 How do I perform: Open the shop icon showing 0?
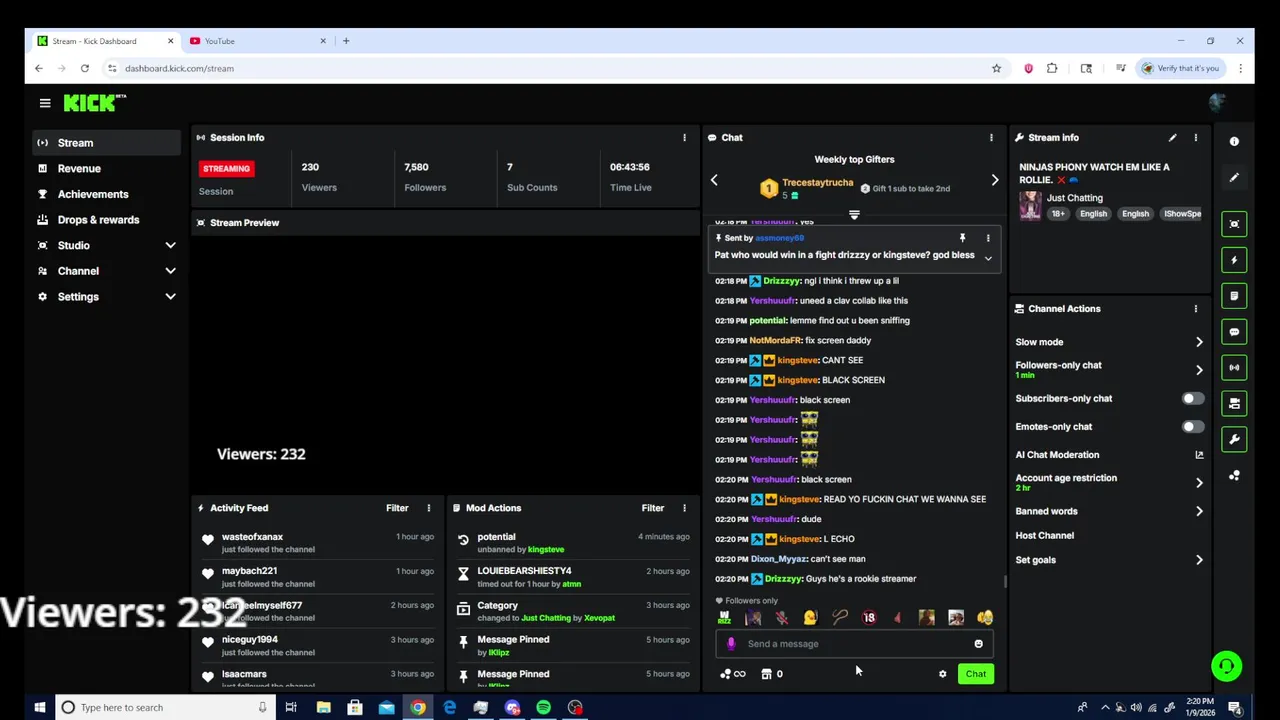coord(771,674)
